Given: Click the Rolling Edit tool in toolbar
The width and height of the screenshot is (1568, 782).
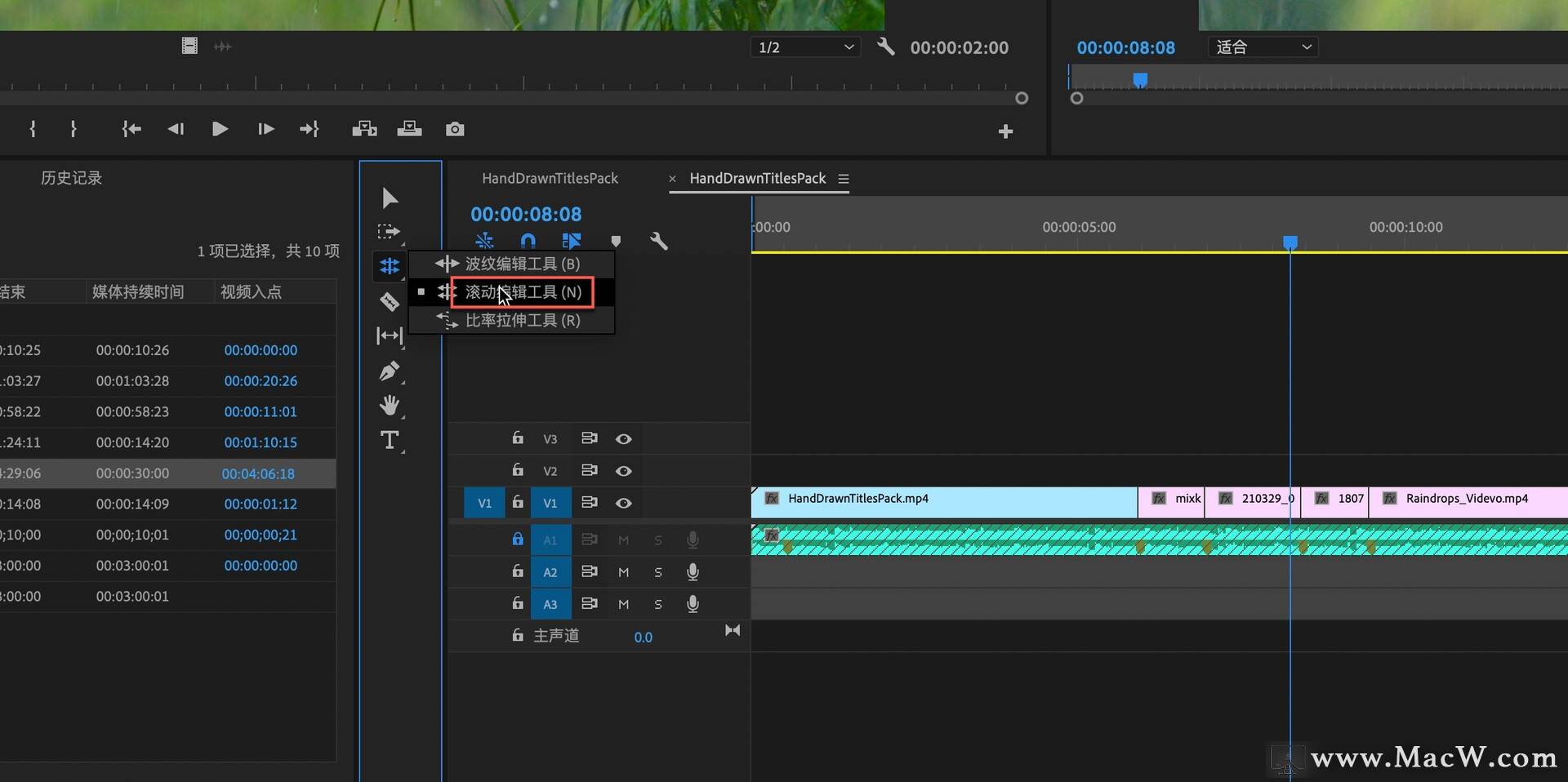Looking at the screenshot, I should [x=390, y=266].
